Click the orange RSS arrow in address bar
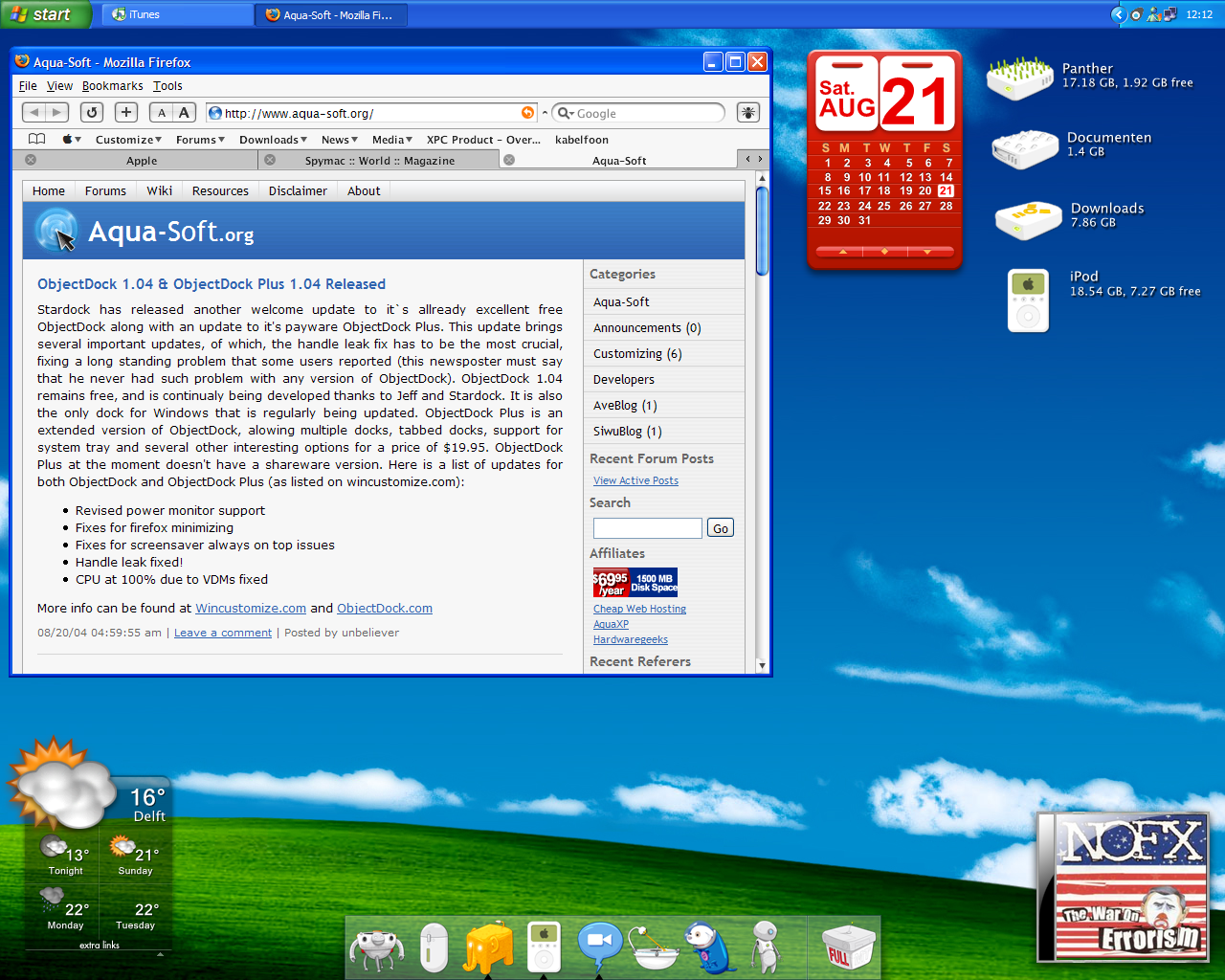This screenshot has height=980, width=1225. tap(527, 113)
